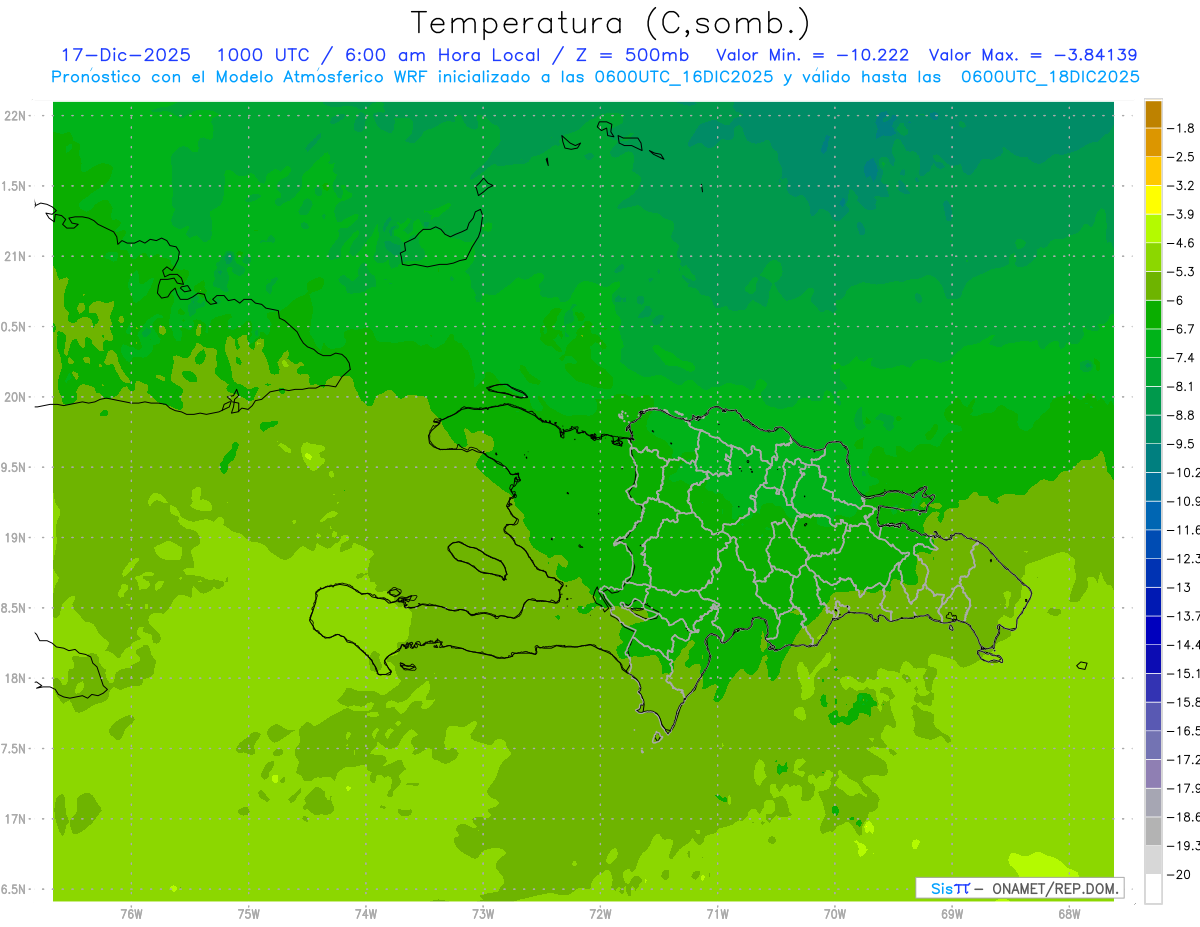This screenshot has height=927, width=1200.
Task: Click the valid-until time '0600UTC_18DIC2025'
Action: (x=1050, y=77)
